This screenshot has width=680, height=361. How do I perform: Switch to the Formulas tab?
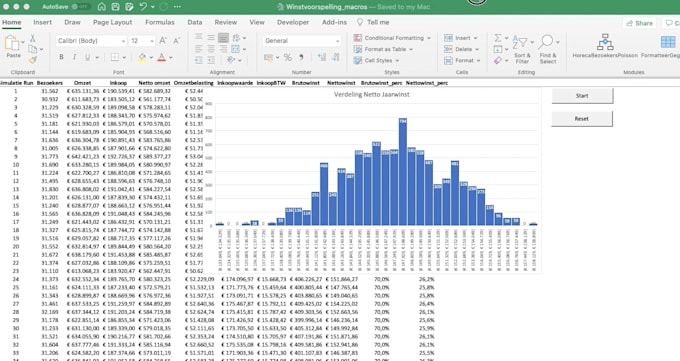pyautogui.click(x=160, y=22)
